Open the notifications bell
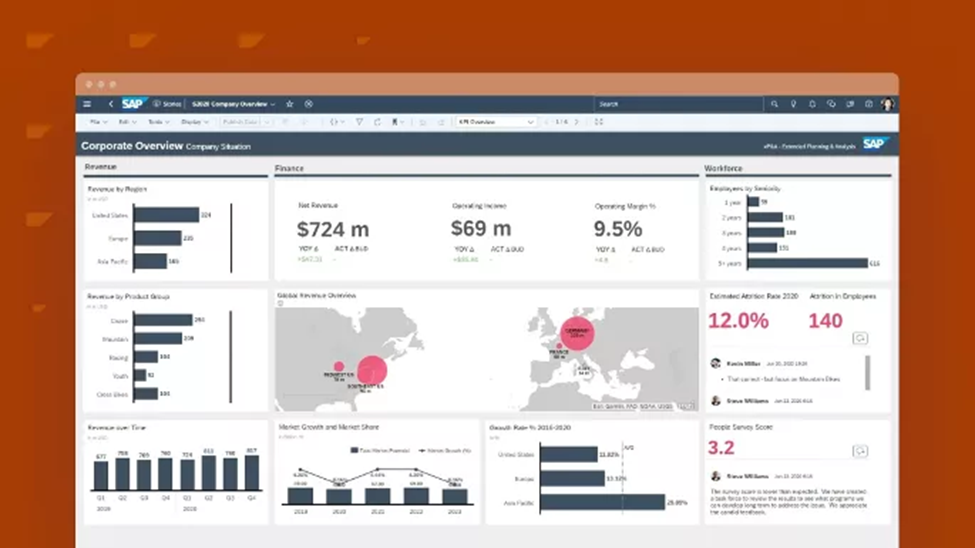Screen dimensions: 975x548 [812, 104]
